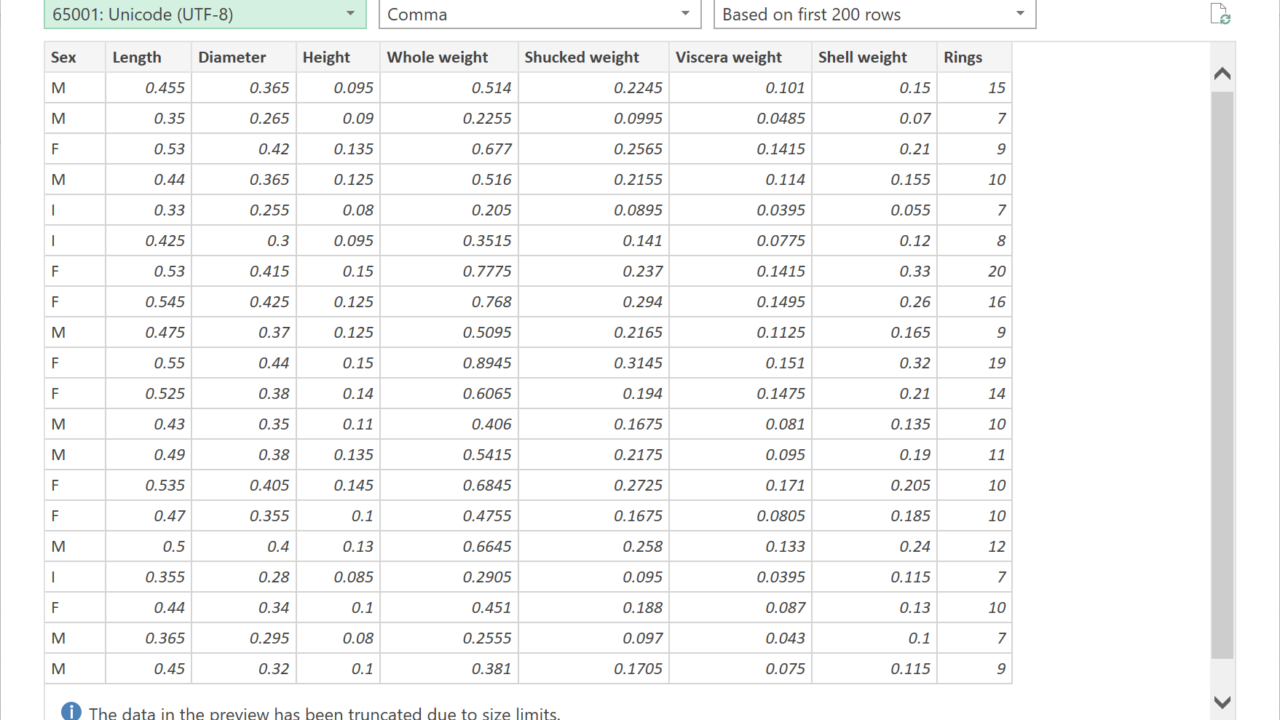Click the scroll down arrow of preview

tap(1221, 702)
